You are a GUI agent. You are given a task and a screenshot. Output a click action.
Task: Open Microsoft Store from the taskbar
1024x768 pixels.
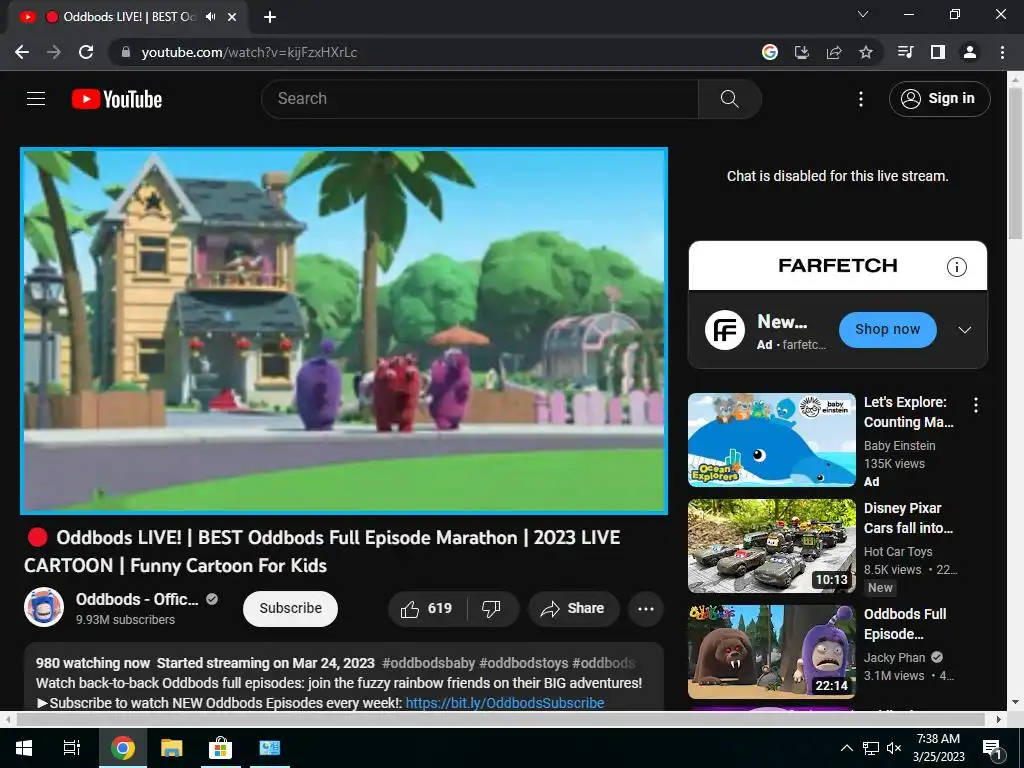[220, 748]
